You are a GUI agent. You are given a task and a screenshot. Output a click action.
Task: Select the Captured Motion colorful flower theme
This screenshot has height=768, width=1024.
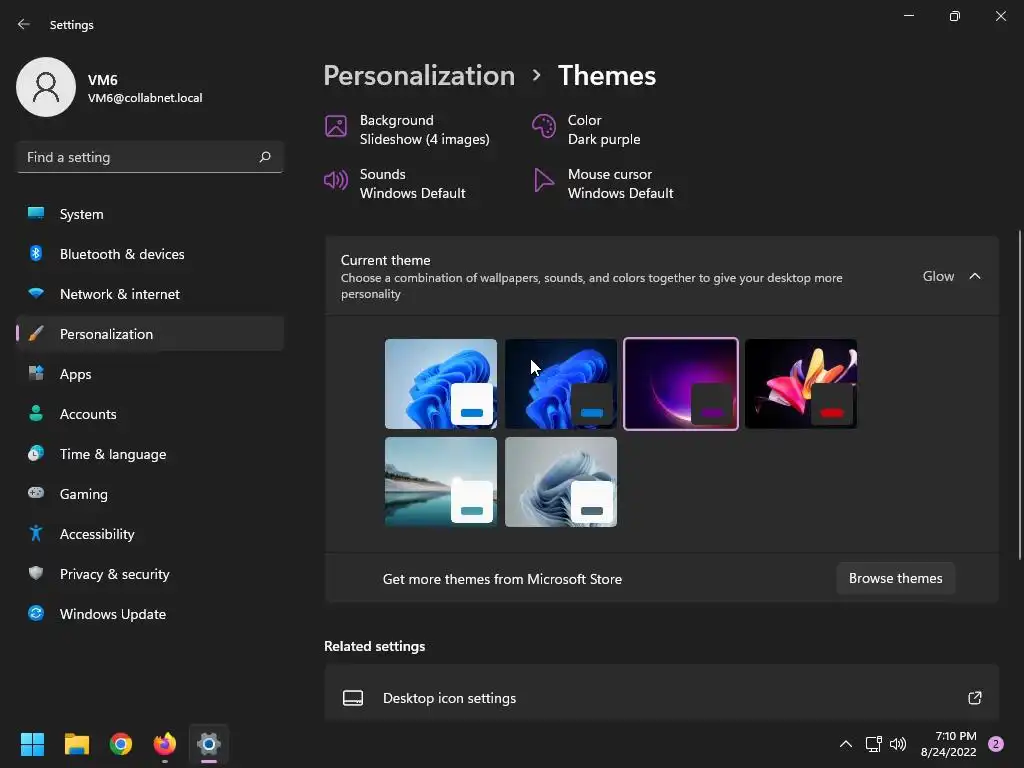801,384
